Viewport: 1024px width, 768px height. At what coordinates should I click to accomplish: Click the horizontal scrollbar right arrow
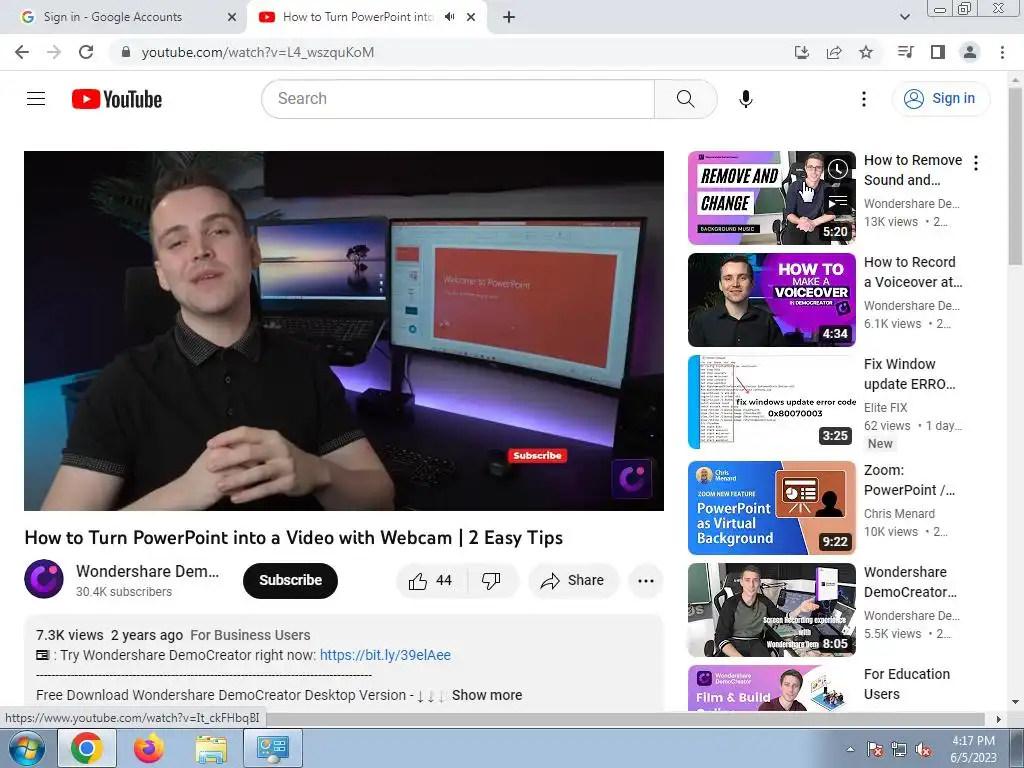pos(998,719)
